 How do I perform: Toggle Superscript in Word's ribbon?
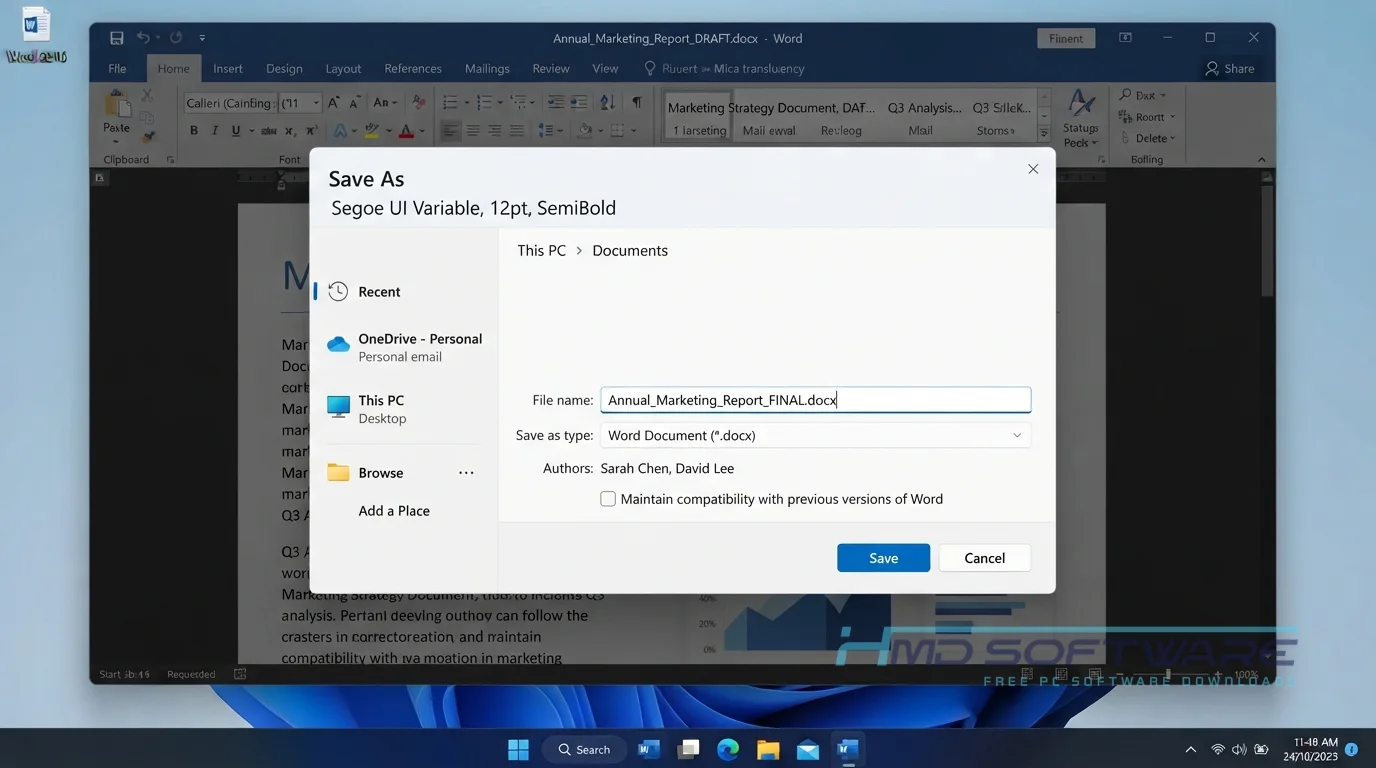pos(311,131)
